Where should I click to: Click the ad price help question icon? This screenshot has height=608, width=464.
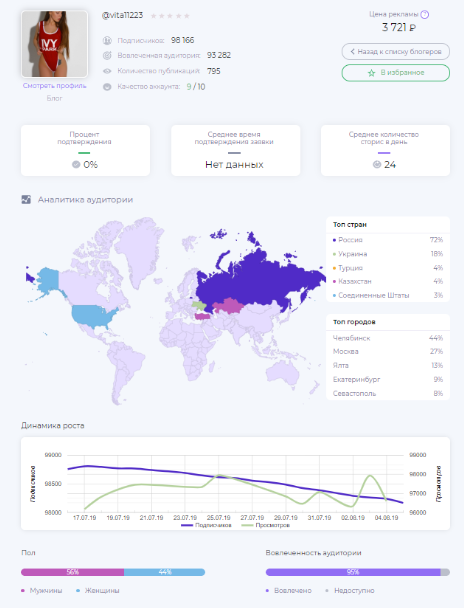(425, 15)
